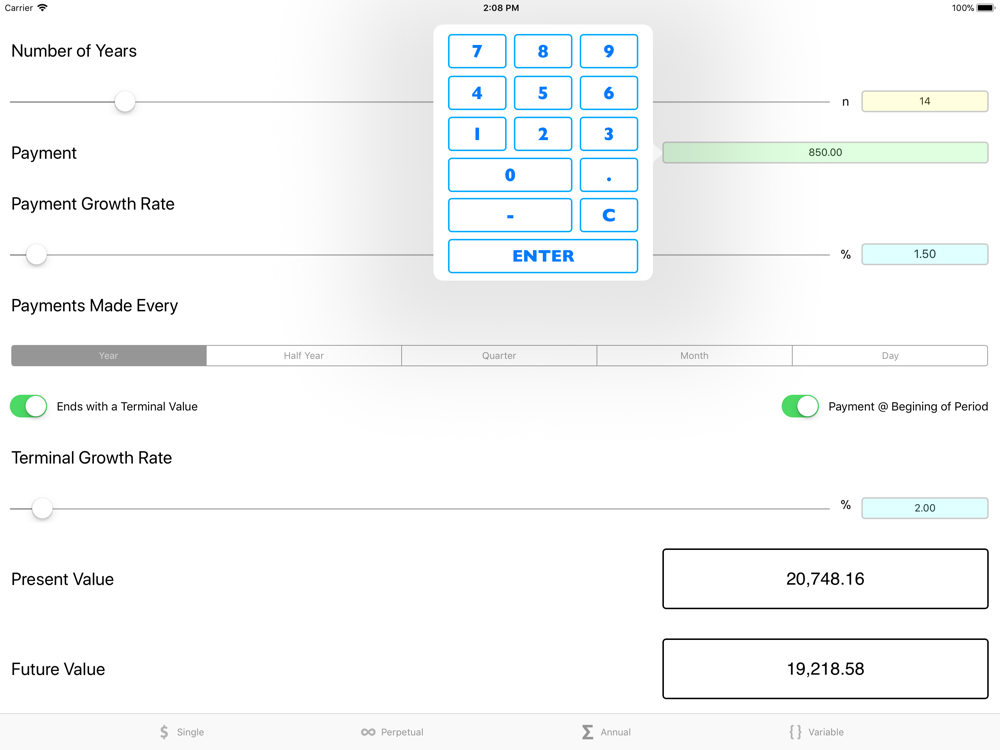
Task: Tap the Terminal Growth Rate percent field
Action: point(924,508)
